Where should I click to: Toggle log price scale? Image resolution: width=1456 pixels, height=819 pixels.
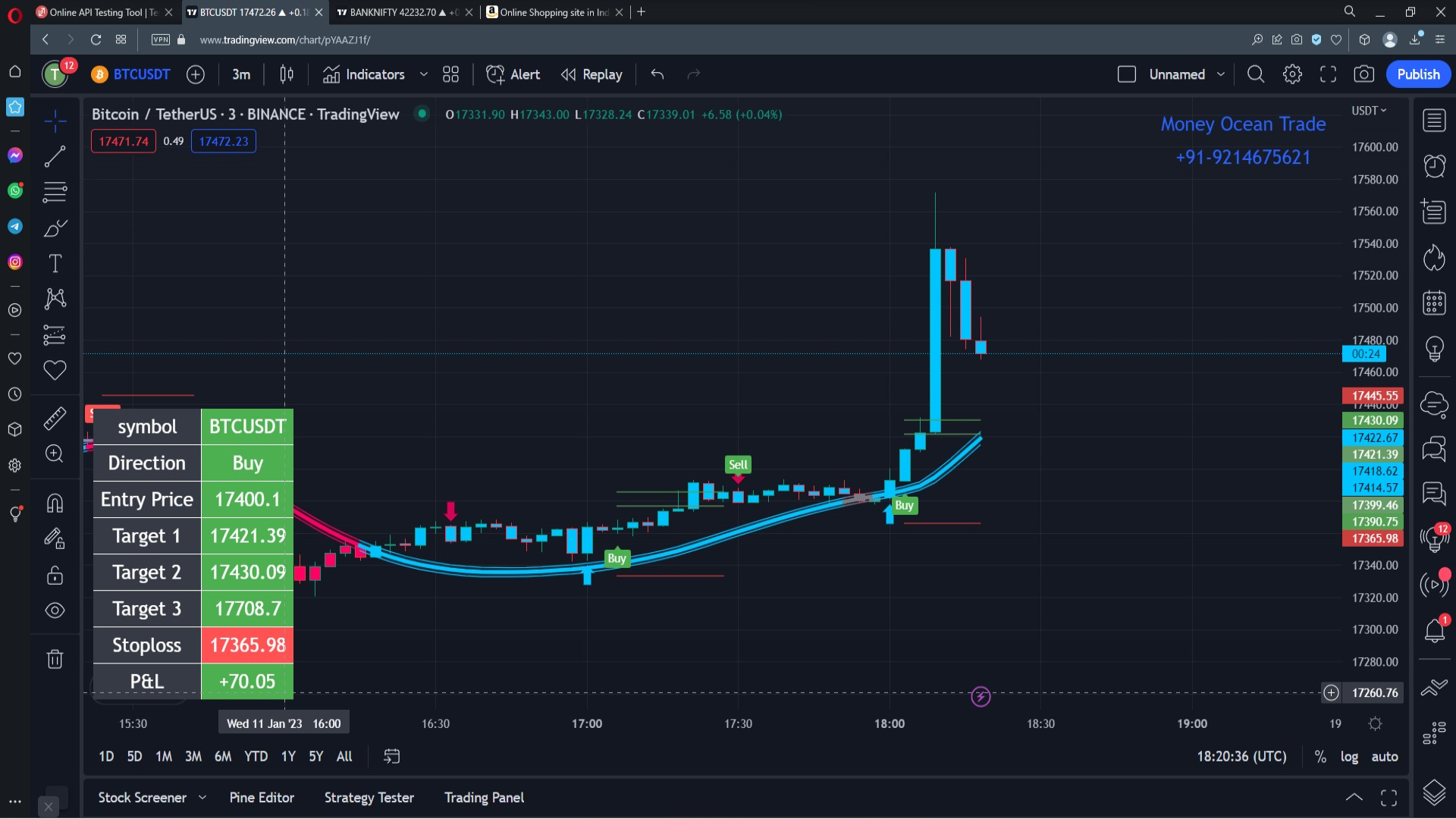[1349, 757]
